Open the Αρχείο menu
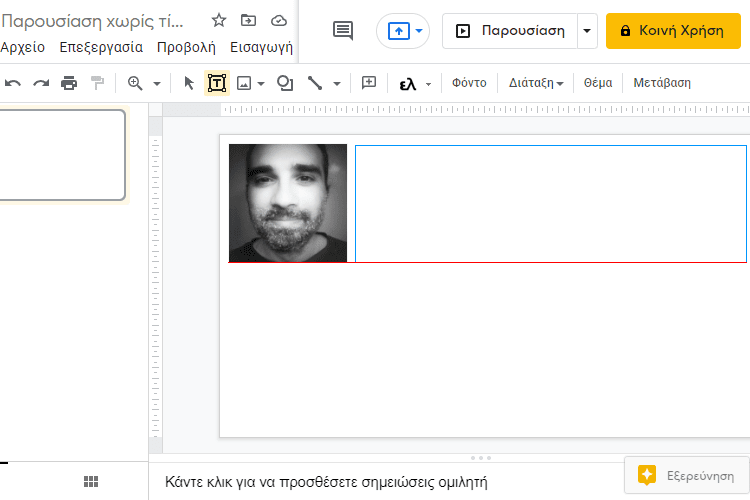750x500 pixels. (22, 47)
